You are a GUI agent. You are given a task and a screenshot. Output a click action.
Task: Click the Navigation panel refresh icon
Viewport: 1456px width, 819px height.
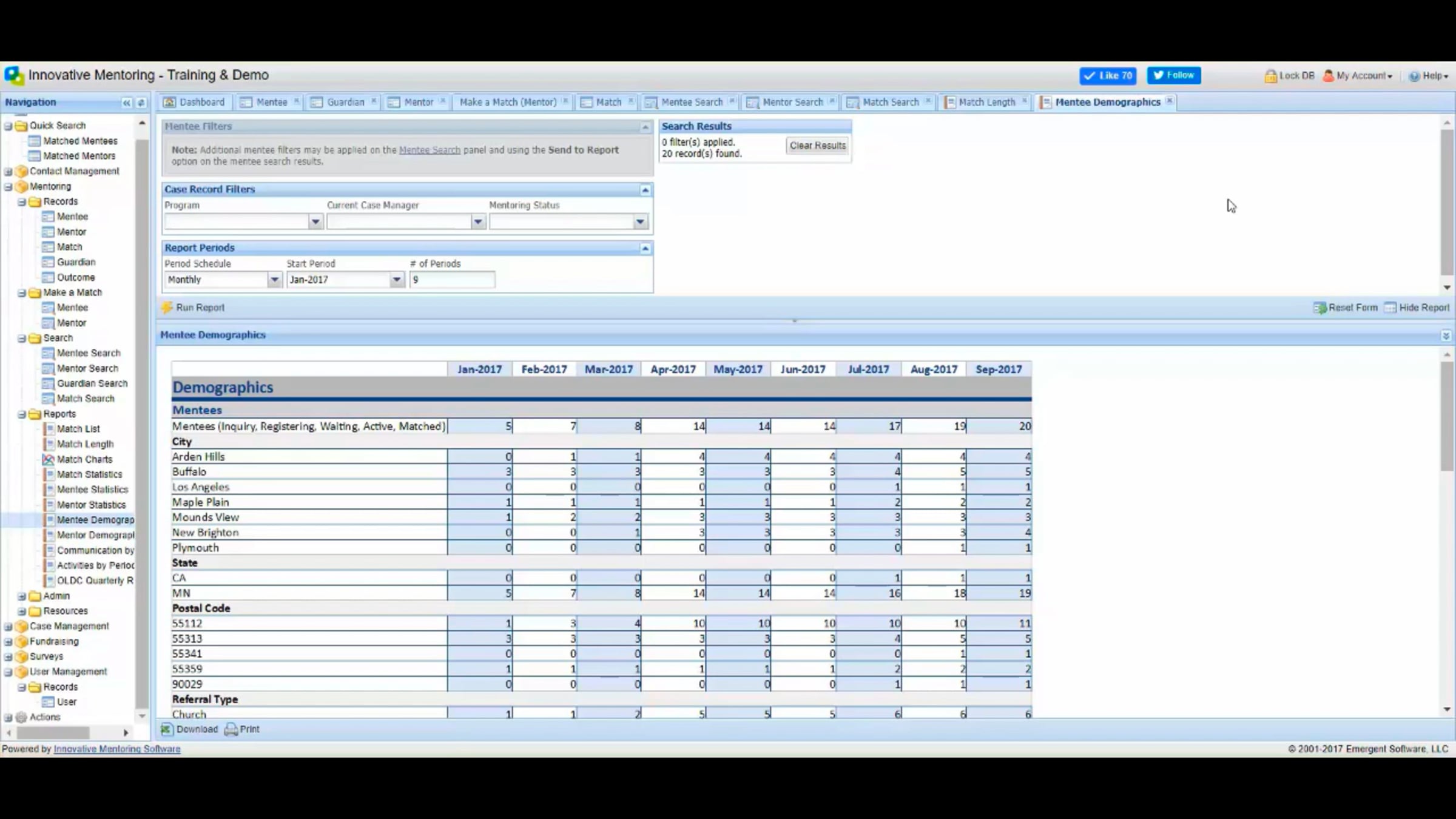141,103
